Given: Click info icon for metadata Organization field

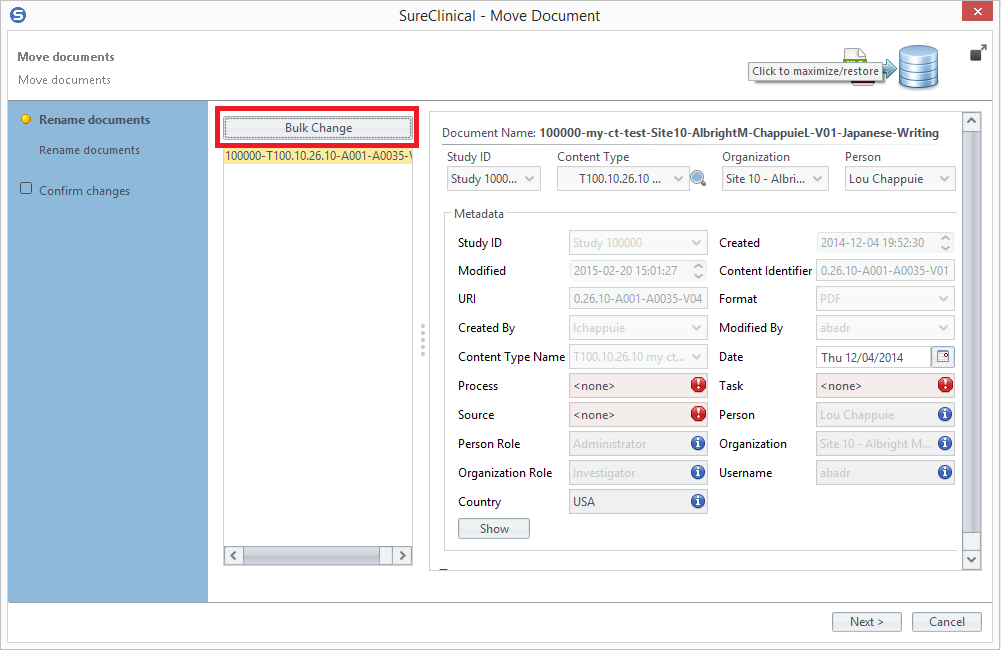Looking at the screenshot, I should point(945,443).
